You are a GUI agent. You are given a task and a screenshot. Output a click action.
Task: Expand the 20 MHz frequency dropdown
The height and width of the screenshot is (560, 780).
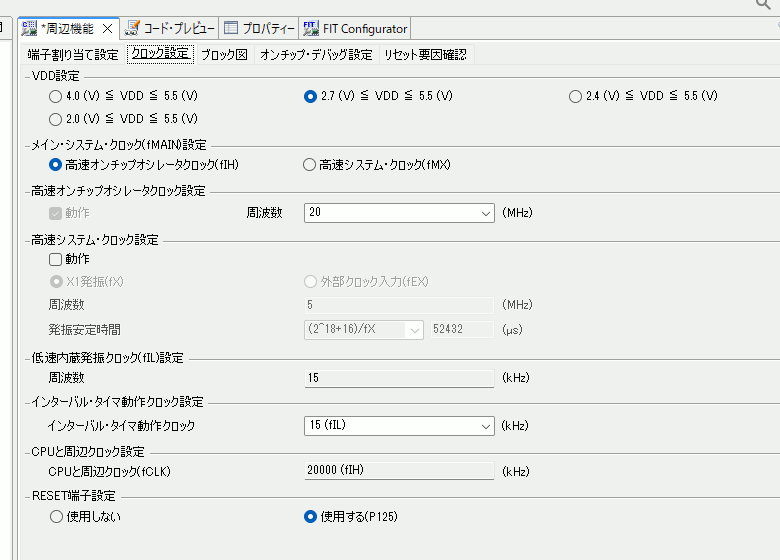point(484,213)
